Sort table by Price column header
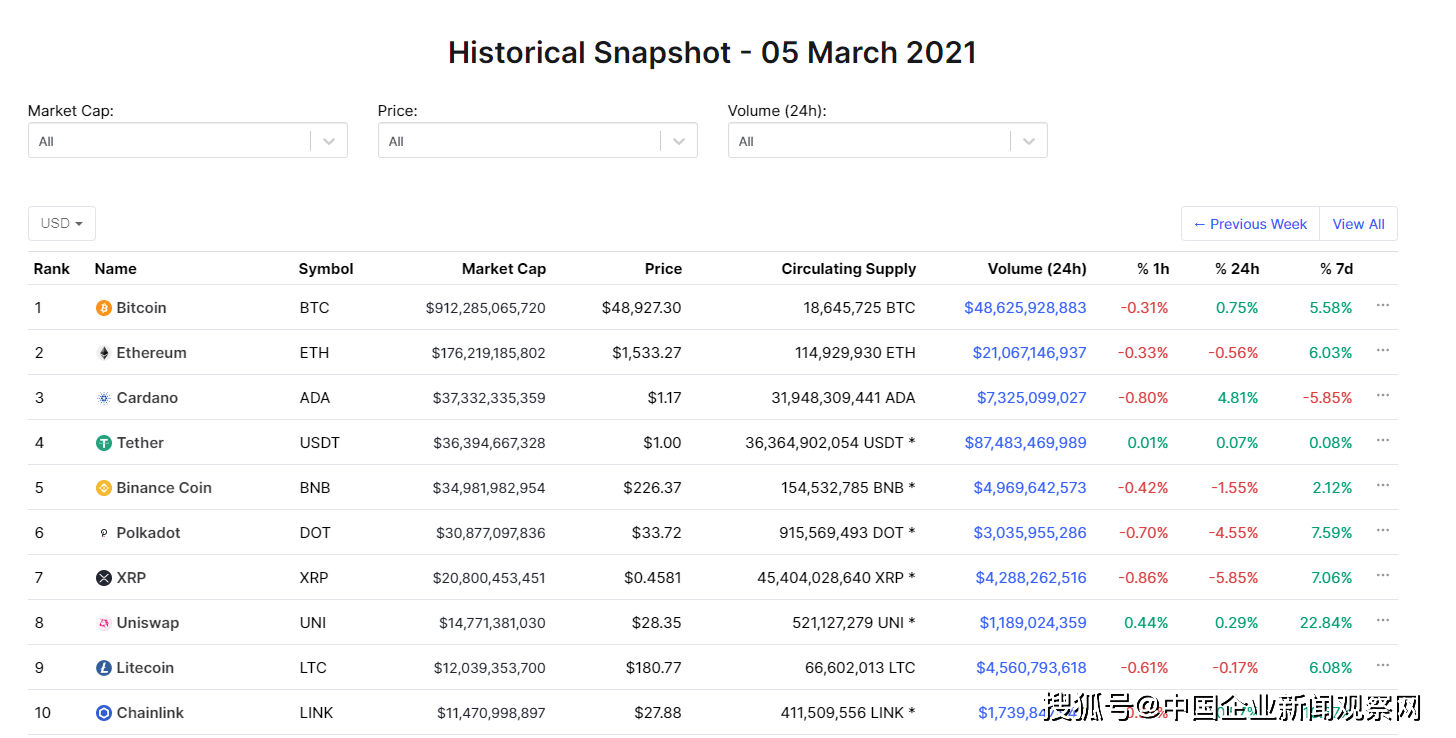 (663, 269)
